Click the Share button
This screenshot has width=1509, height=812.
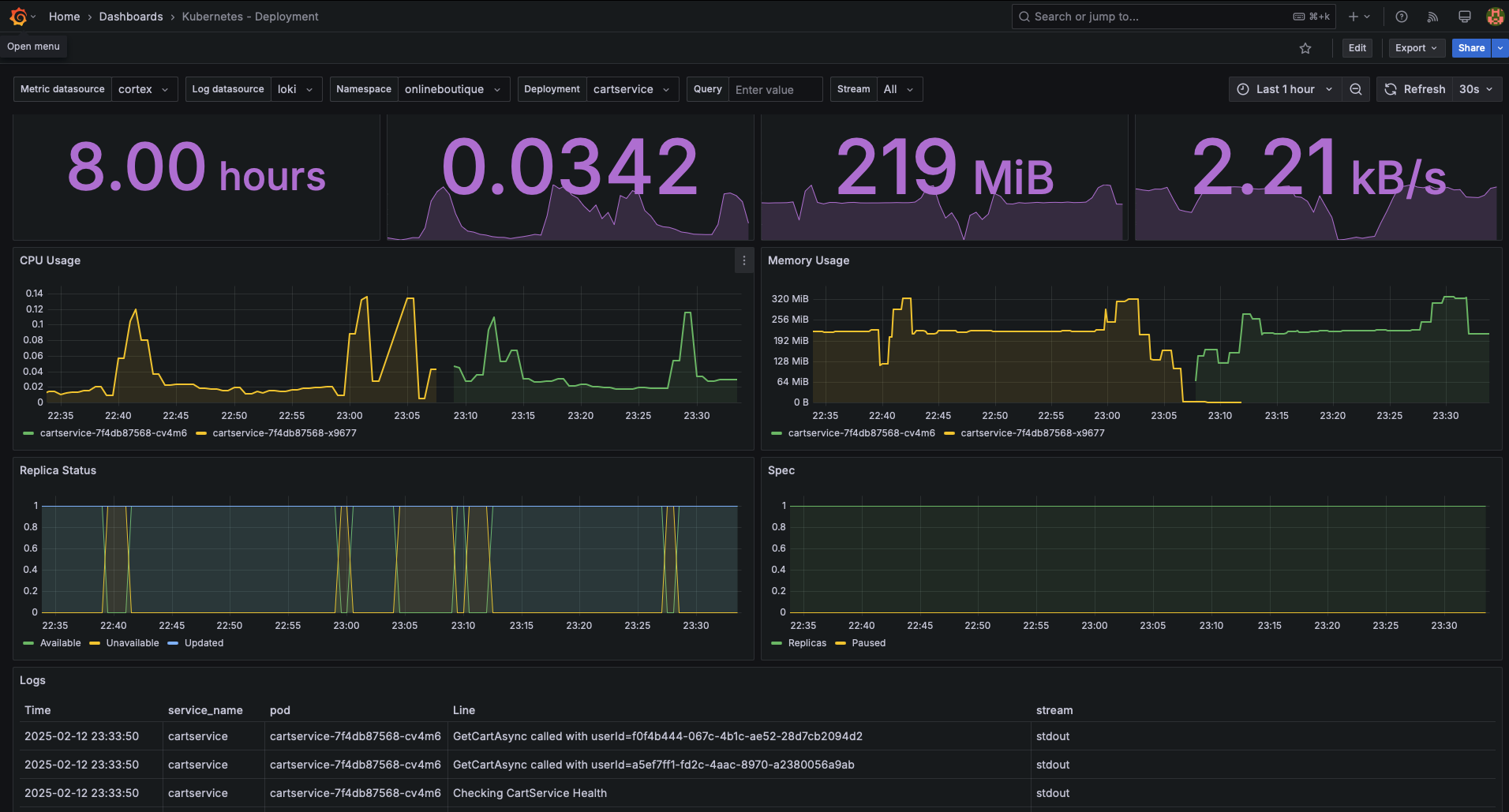(x=1471, y=48)
